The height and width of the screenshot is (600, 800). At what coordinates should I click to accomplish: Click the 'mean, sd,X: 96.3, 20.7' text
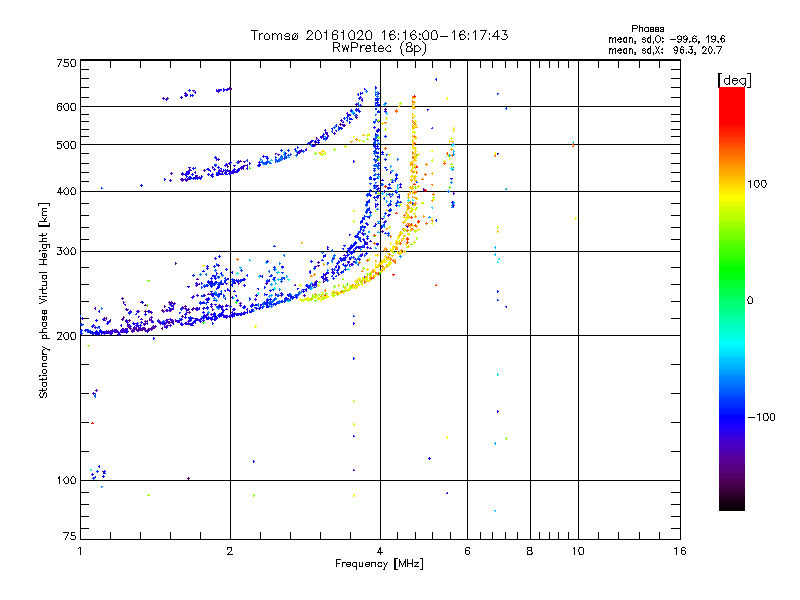pos(665,50)
